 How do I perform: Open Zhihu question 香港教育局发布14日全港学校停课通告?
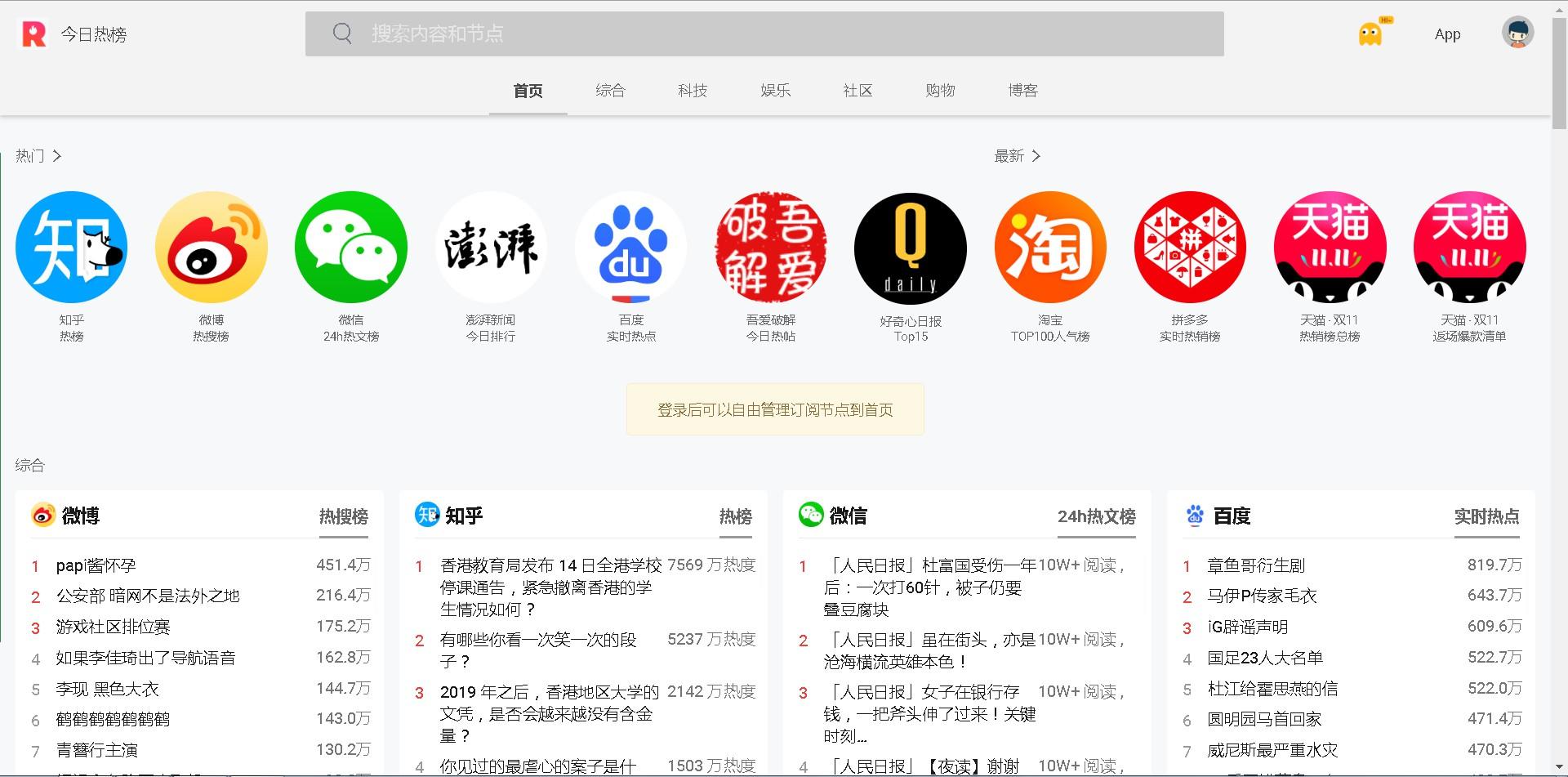click(550, 587)
